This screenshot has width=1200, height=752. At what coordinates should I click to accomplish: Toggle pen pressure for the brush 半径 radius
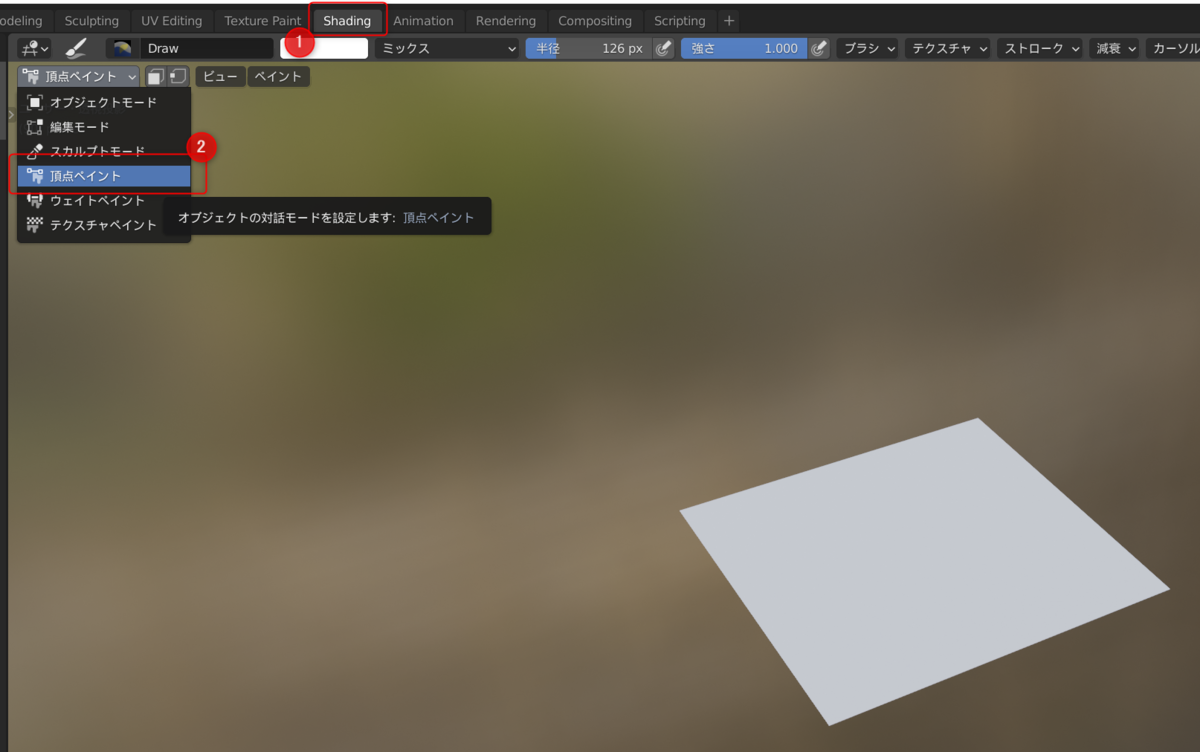663,47
